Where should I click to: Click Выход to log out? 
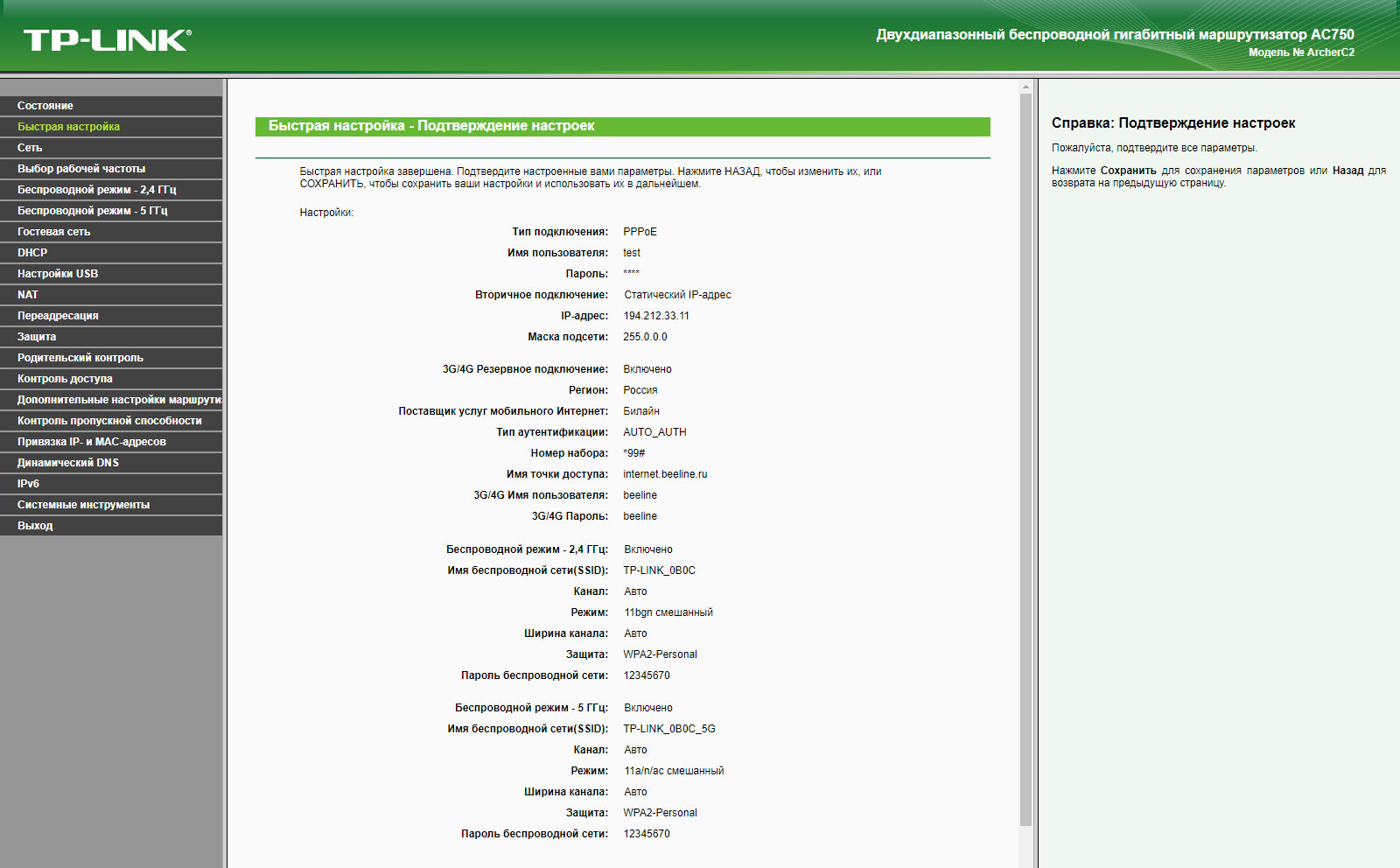(x=111, y=526)
